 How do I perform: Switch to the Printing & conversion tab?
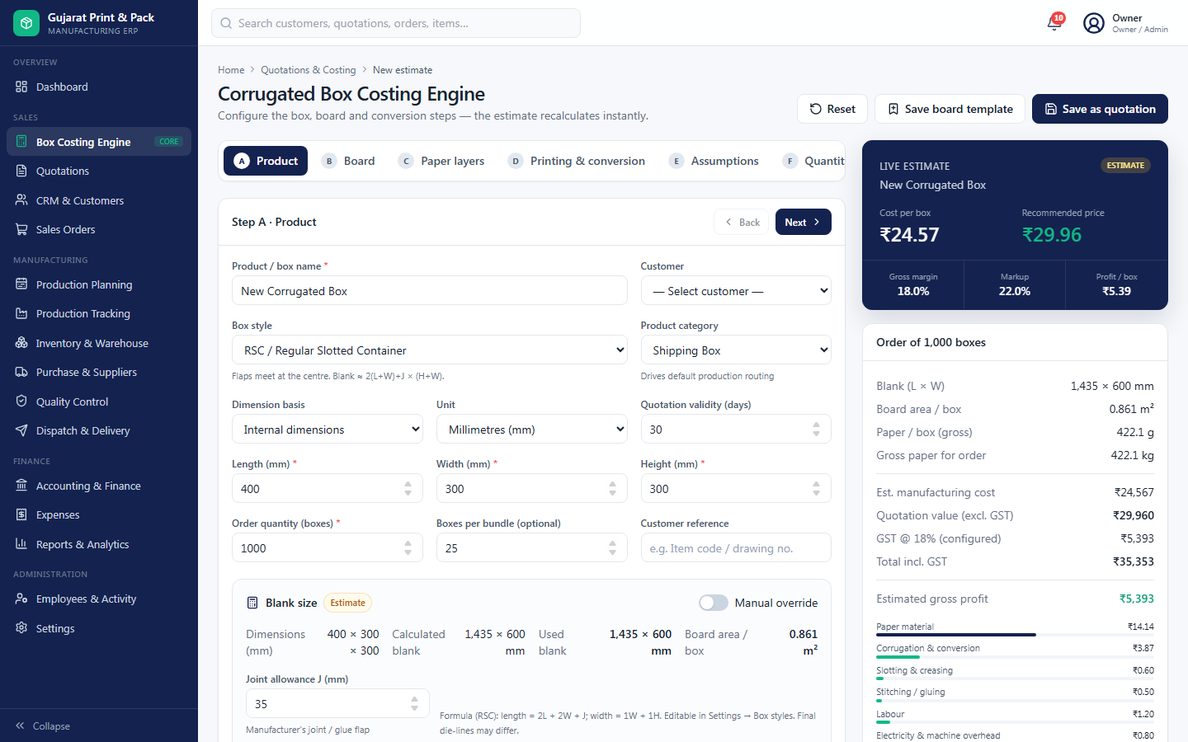click(x=577, y=161)
